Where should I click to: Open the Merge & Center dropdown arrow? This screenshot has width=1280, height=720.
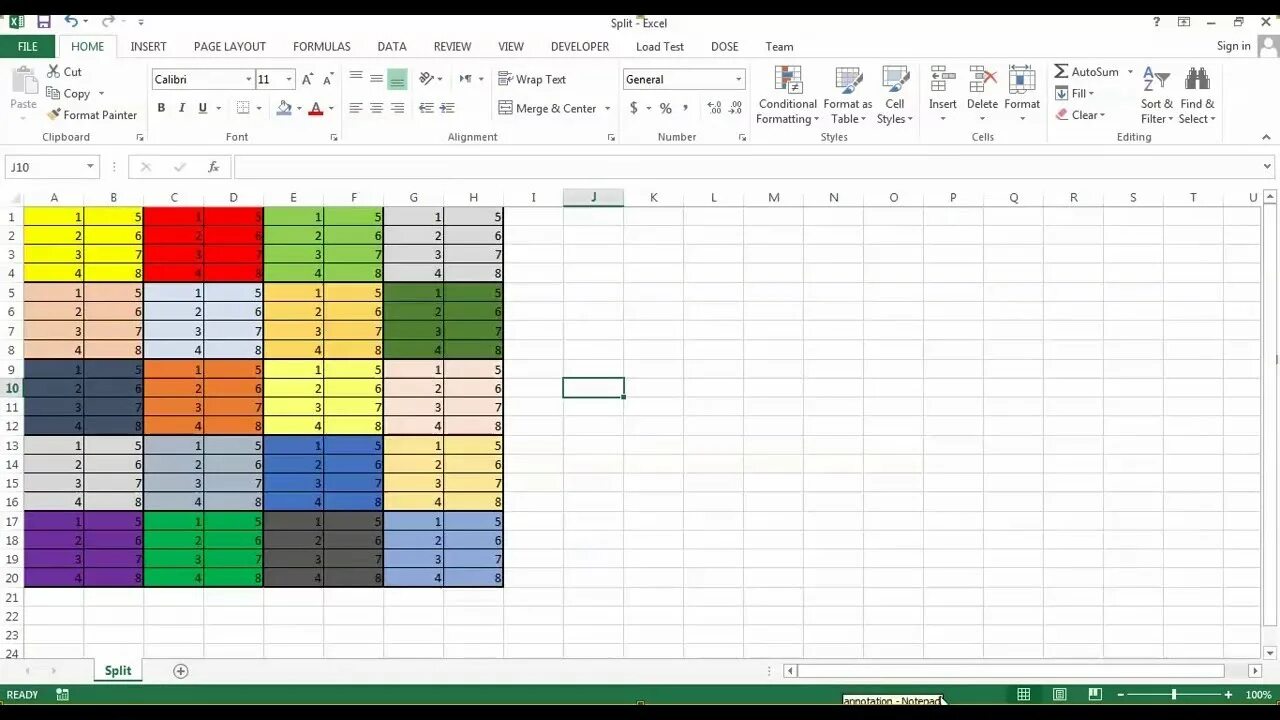607,108
